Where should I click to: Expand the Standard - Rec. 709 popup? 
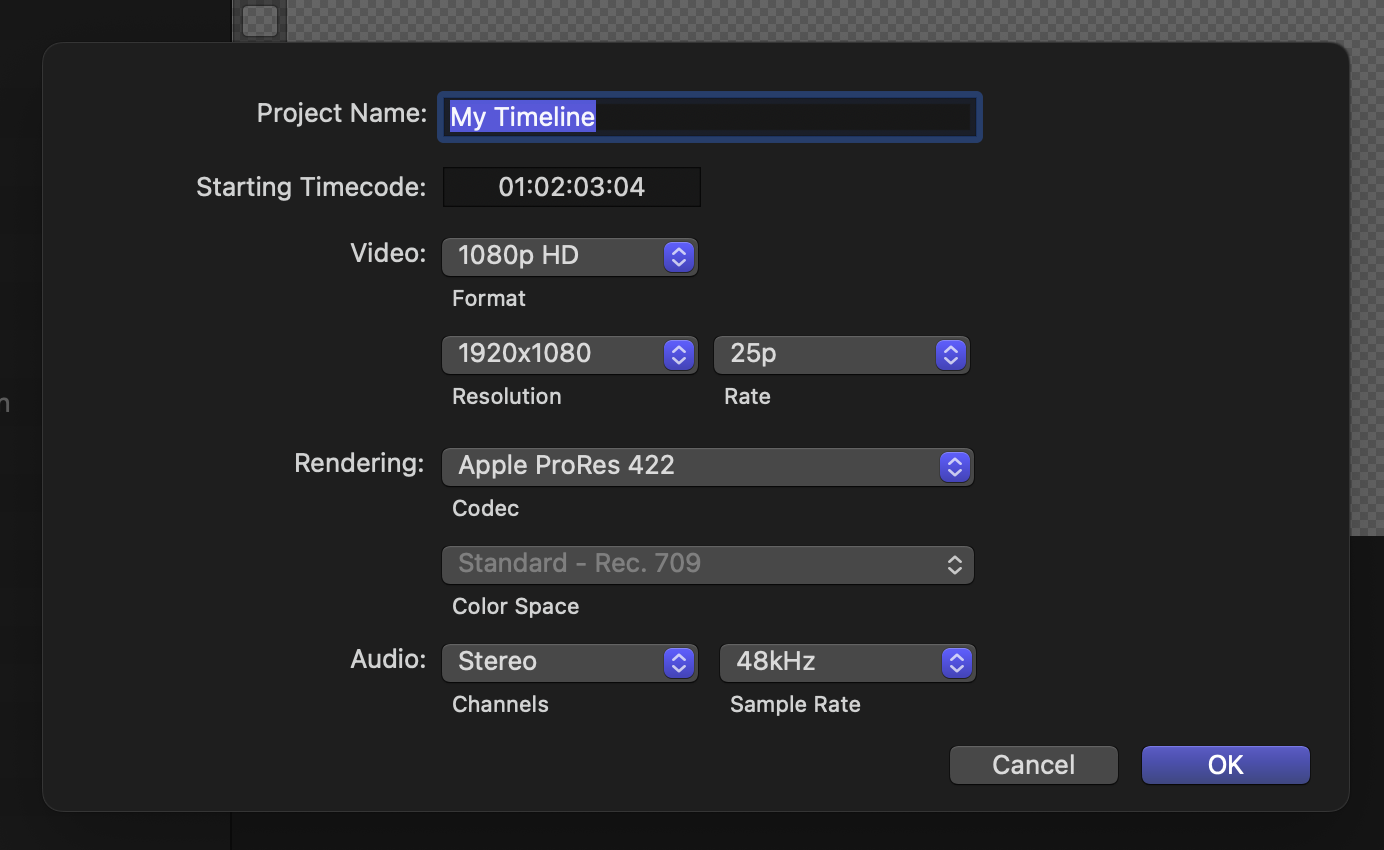[x=706, y=565]
